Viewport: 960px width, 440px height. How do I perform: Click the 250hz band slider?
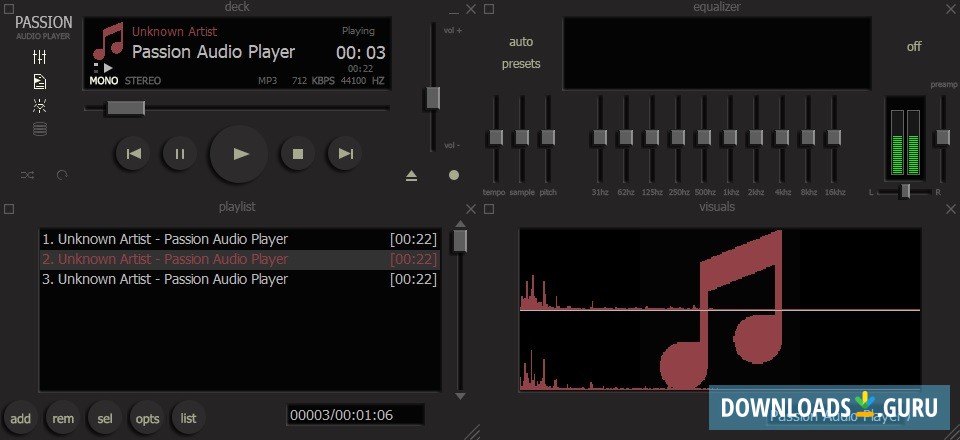click(678, 138)
